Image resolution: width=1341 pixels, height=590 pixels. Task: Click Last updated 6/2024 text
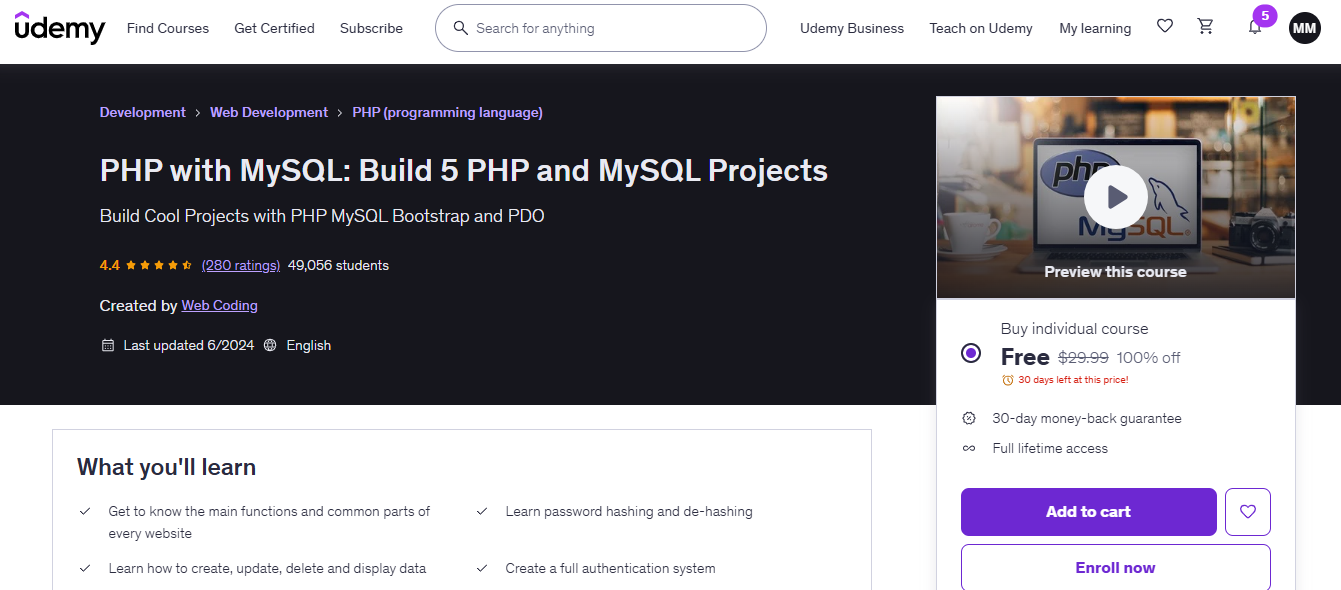189,345
